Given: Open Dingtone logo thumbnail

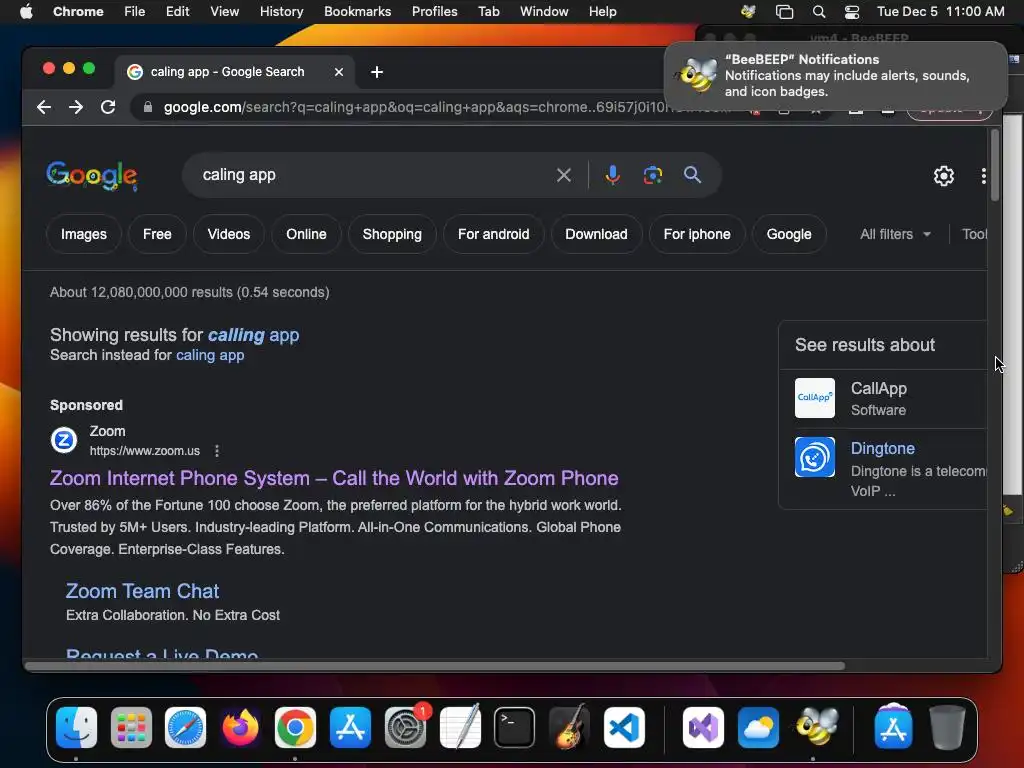Looking at the screenshot, I should click(x=814, y=457).
